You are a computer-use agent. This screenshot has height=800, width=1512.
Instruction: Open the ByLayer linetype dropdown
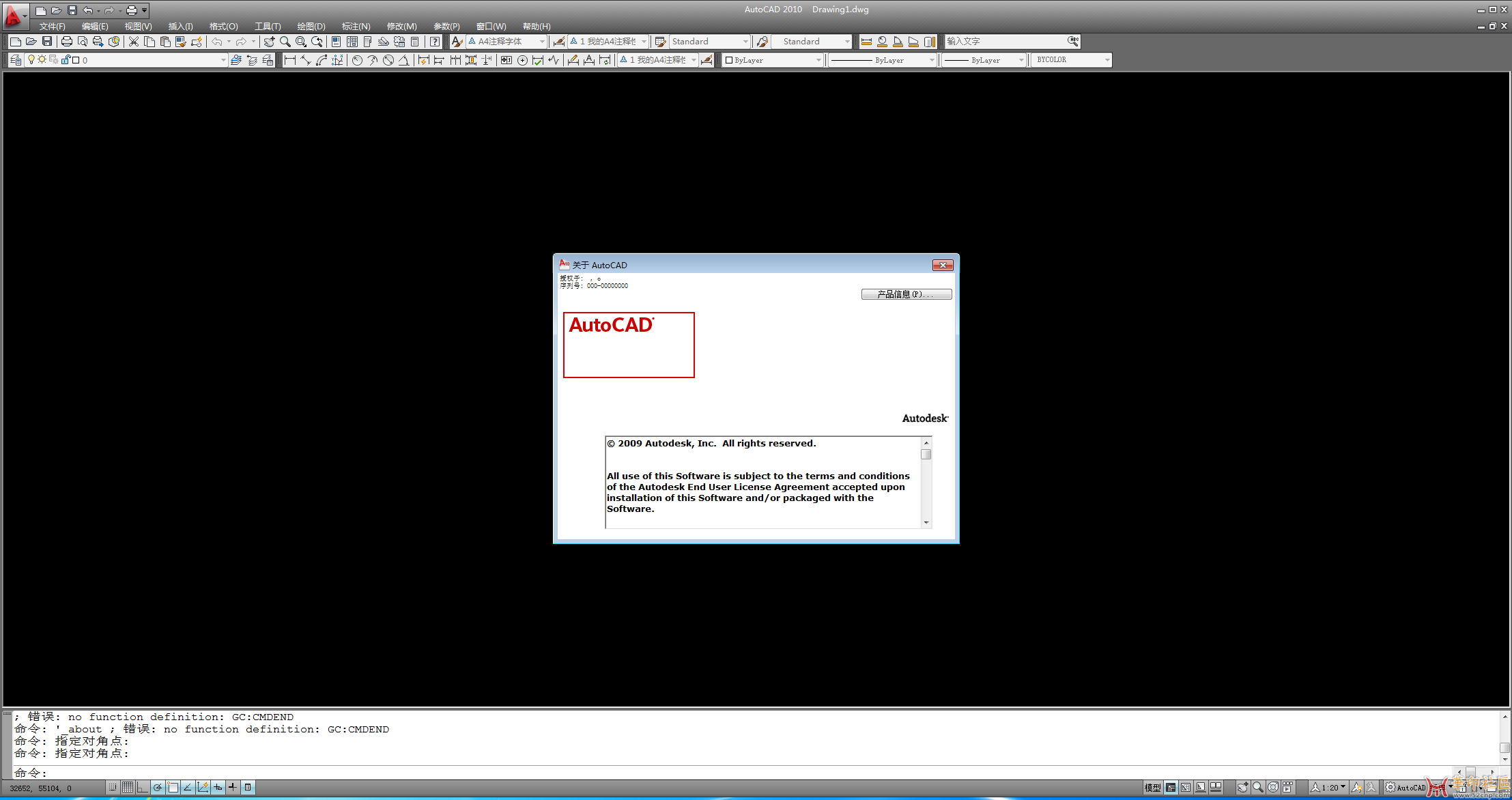883,60
